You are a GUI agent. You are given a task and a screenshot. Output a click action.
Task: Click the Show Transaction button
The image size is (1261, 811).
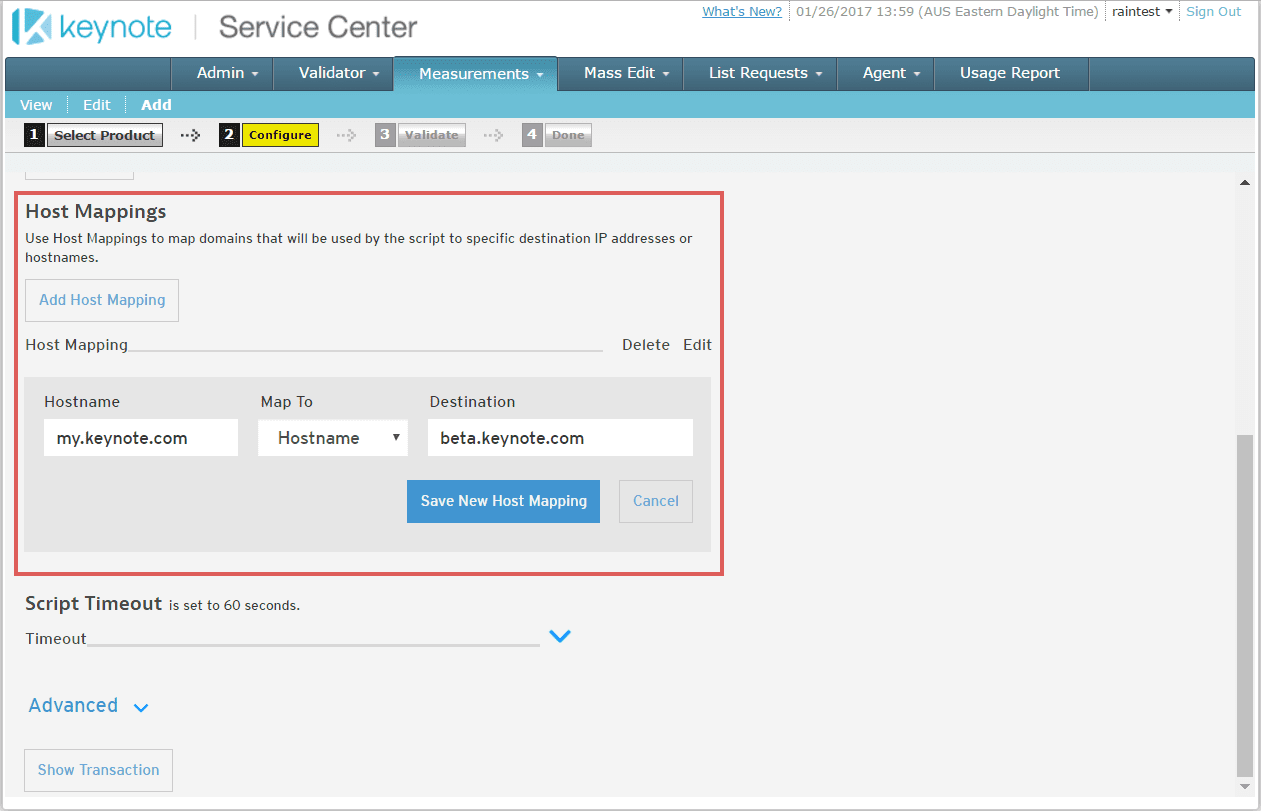tap(98, 770)
